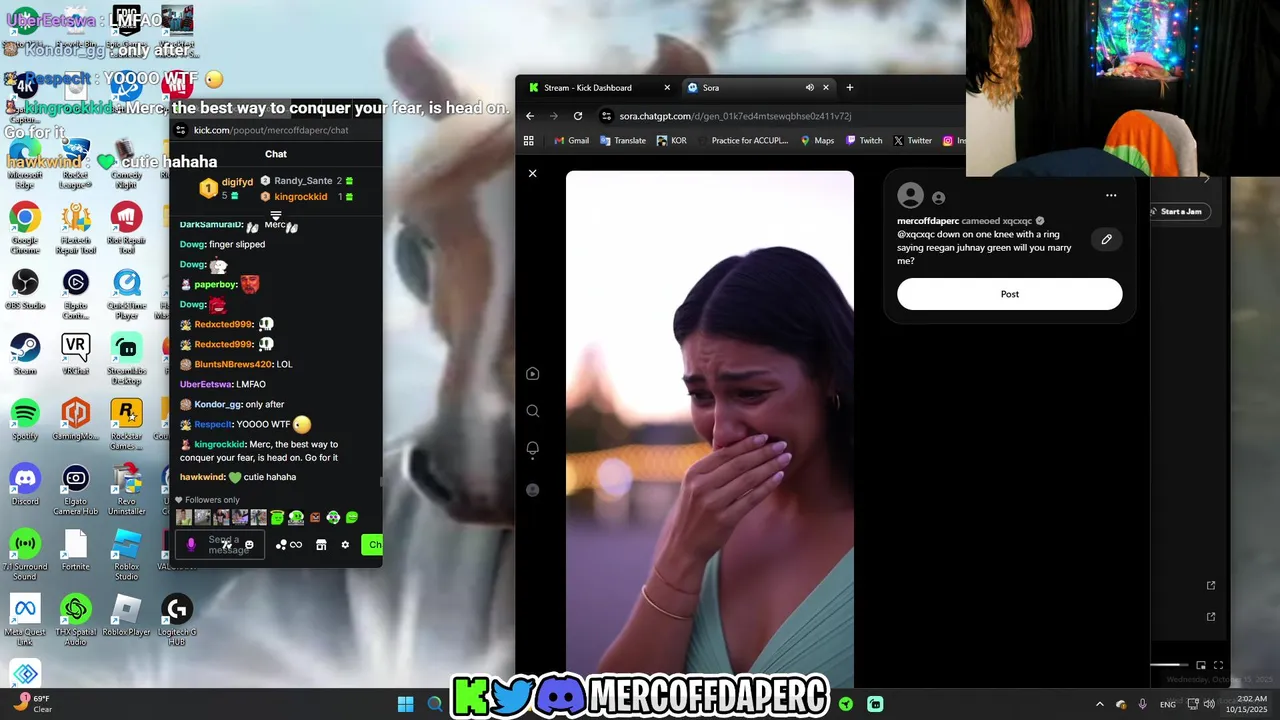Click the Sora video play sidebar icon
Viewport: 1280px width, 720px height.
(x=532, y=374)
